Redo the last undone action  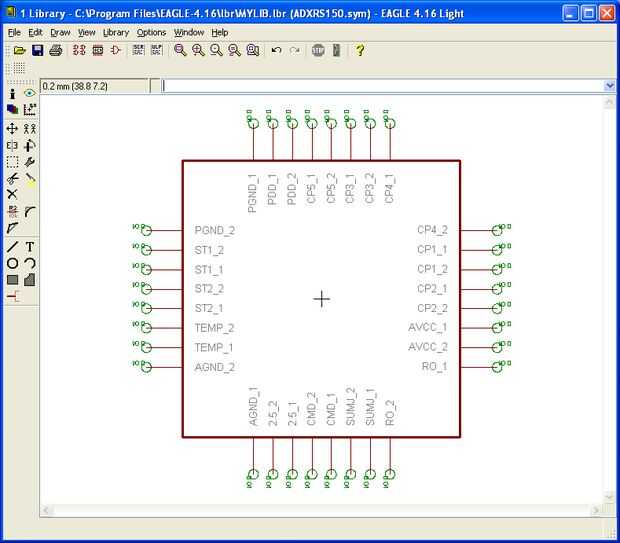(x=295, y=50)
